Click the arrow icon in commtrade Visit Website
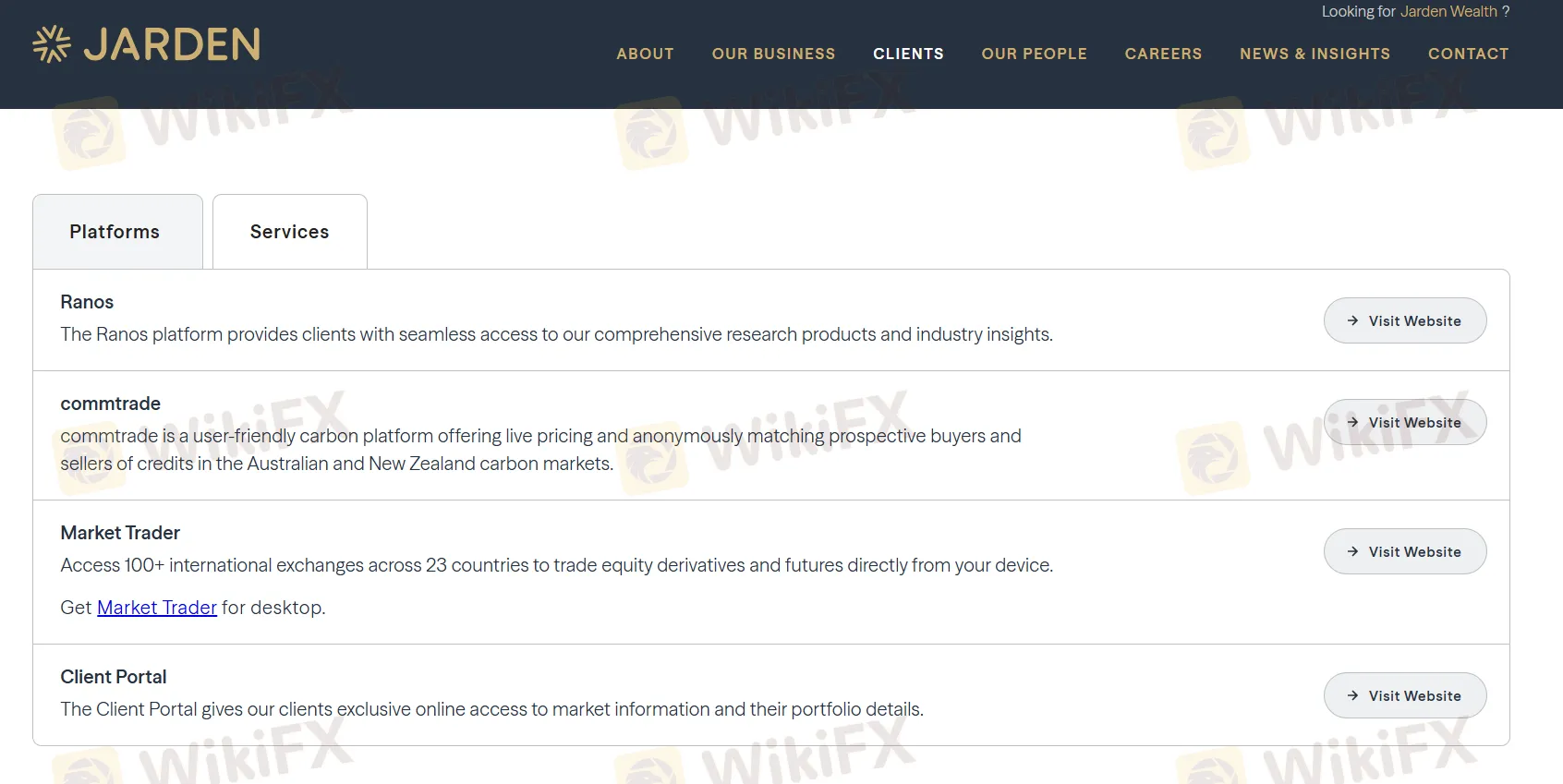The height and width of the screenshot is (784, 1563). pos(1352,422)
